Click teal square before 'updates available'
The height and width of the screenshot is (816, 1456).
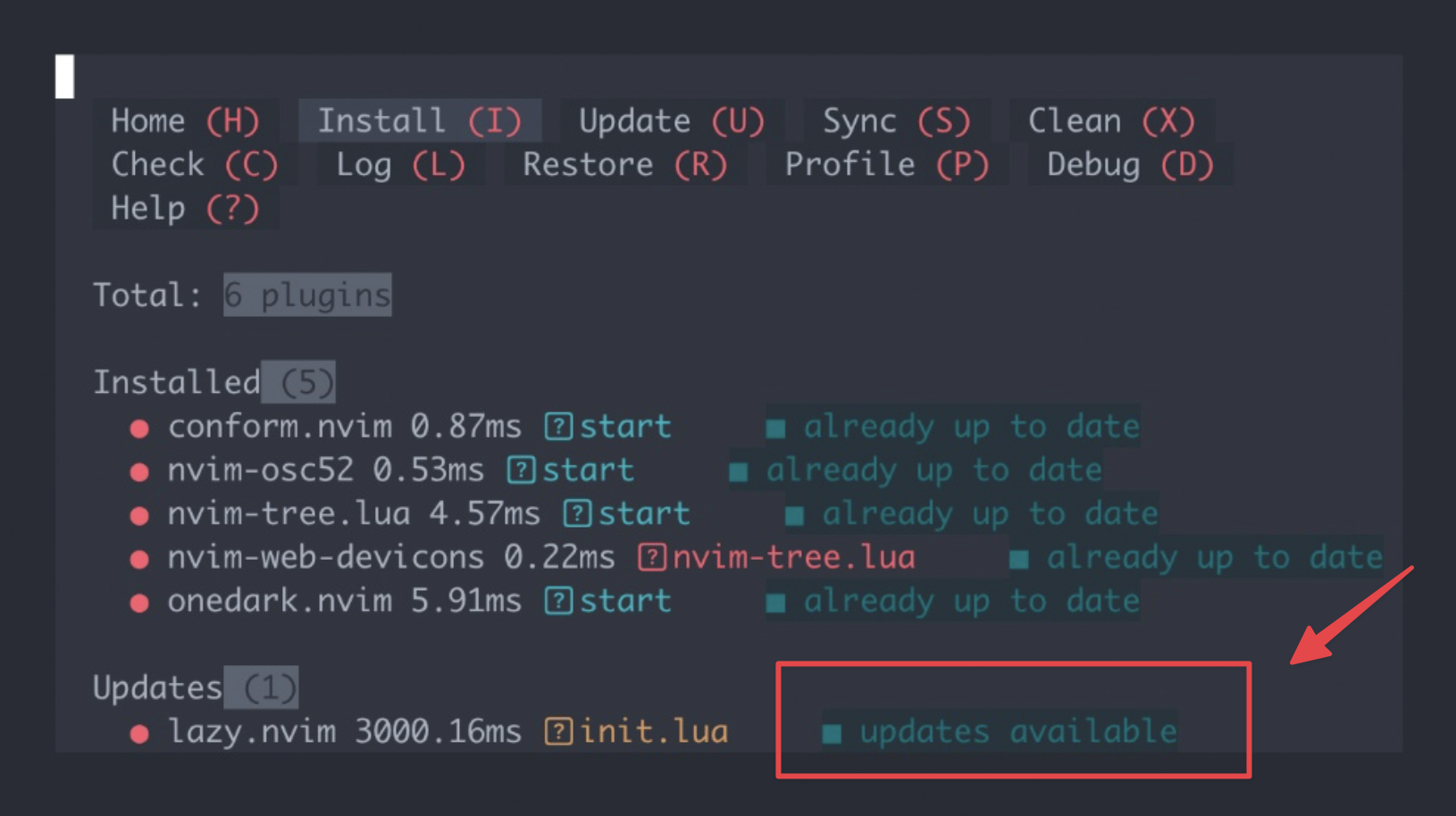coord(832,734)
